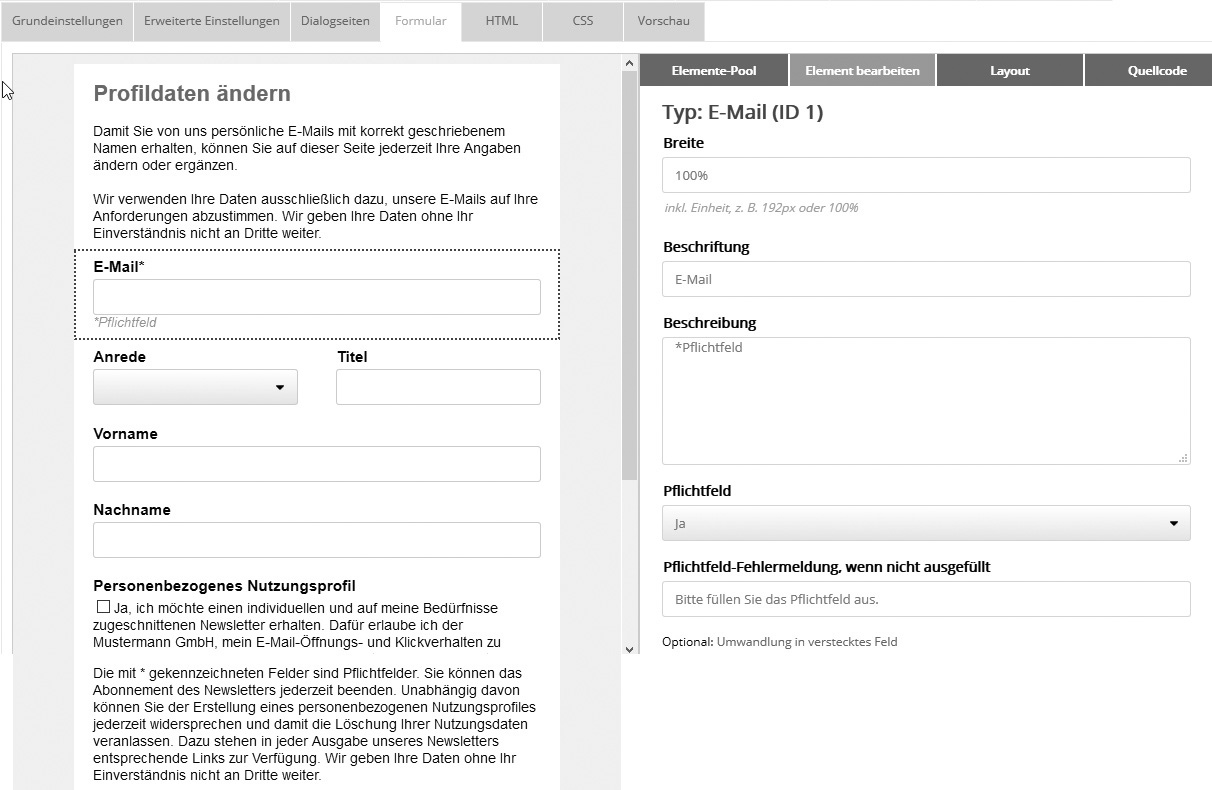Click the Umwandlung in verstecktes Feld link
The image size is (1212, 790).
pos(806,642)
